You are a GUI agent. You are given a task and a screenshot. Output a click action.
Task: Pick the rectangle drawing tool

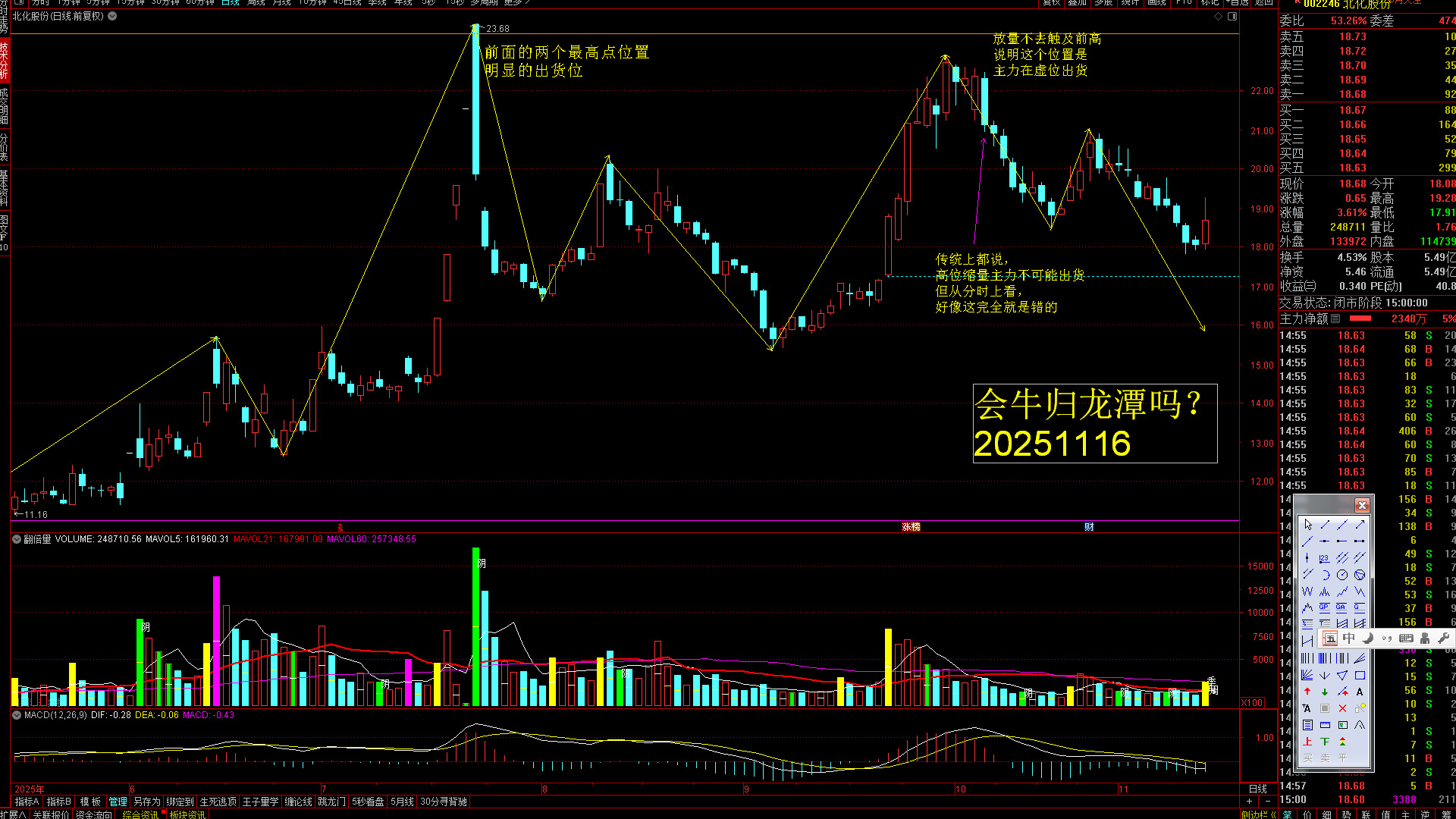click(x=1360, y=675)
